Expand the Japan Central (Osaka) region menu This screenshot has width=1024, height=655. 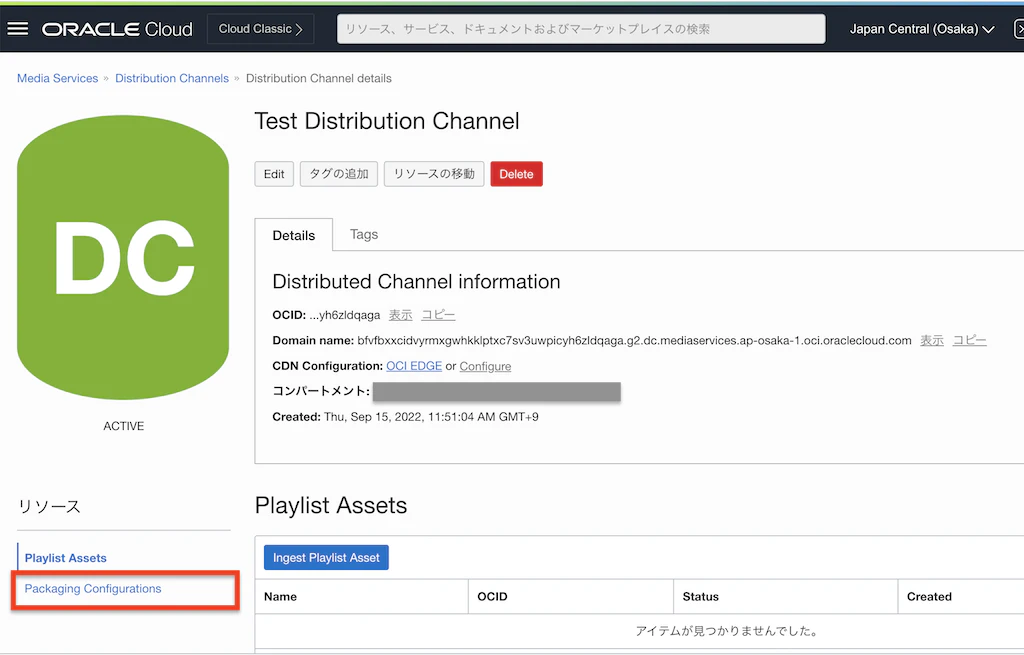pos(922,29)
